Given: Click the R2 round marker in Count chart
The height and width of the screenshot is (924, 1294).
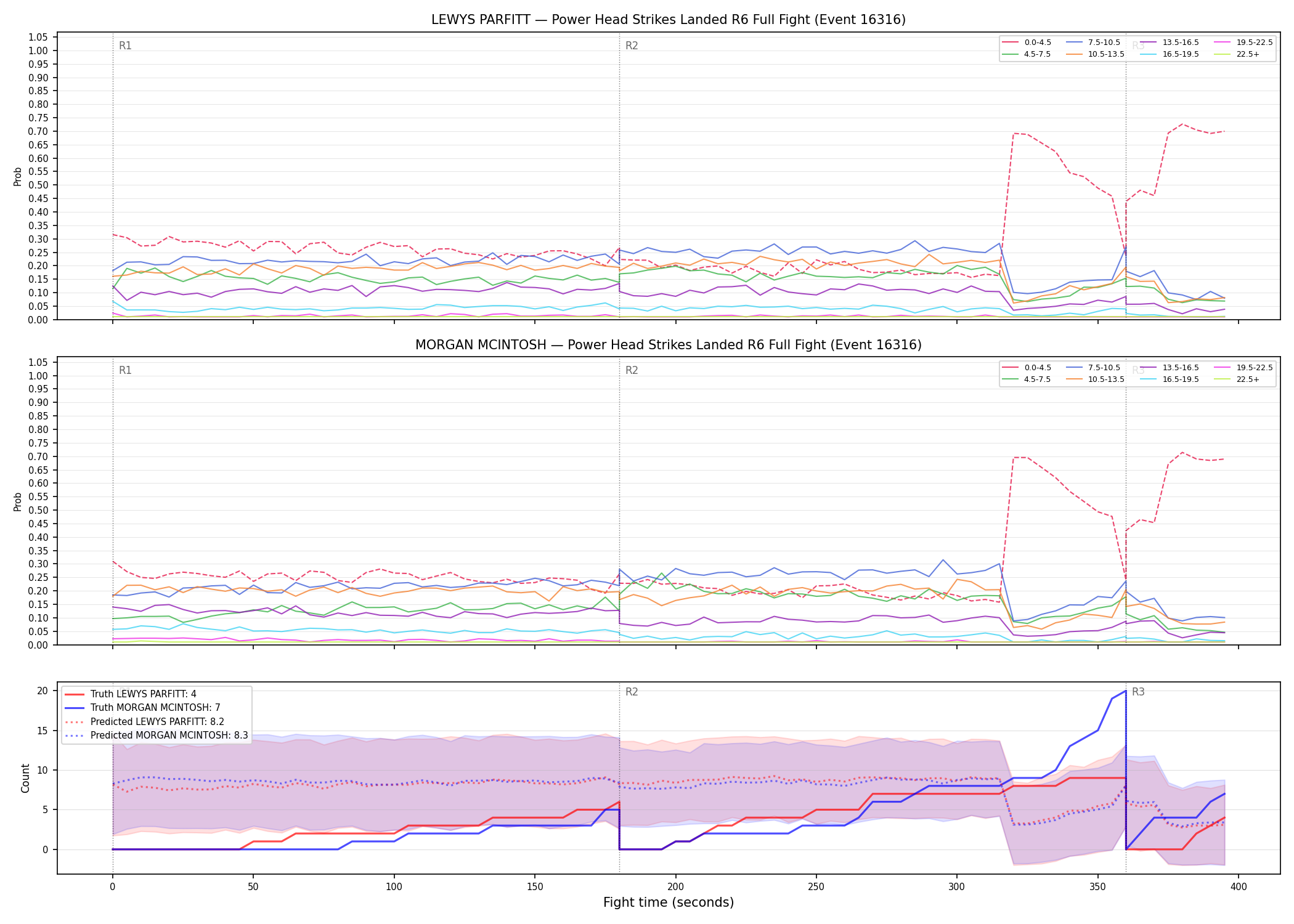Looking at the screenshot, I should coord(632,692).
